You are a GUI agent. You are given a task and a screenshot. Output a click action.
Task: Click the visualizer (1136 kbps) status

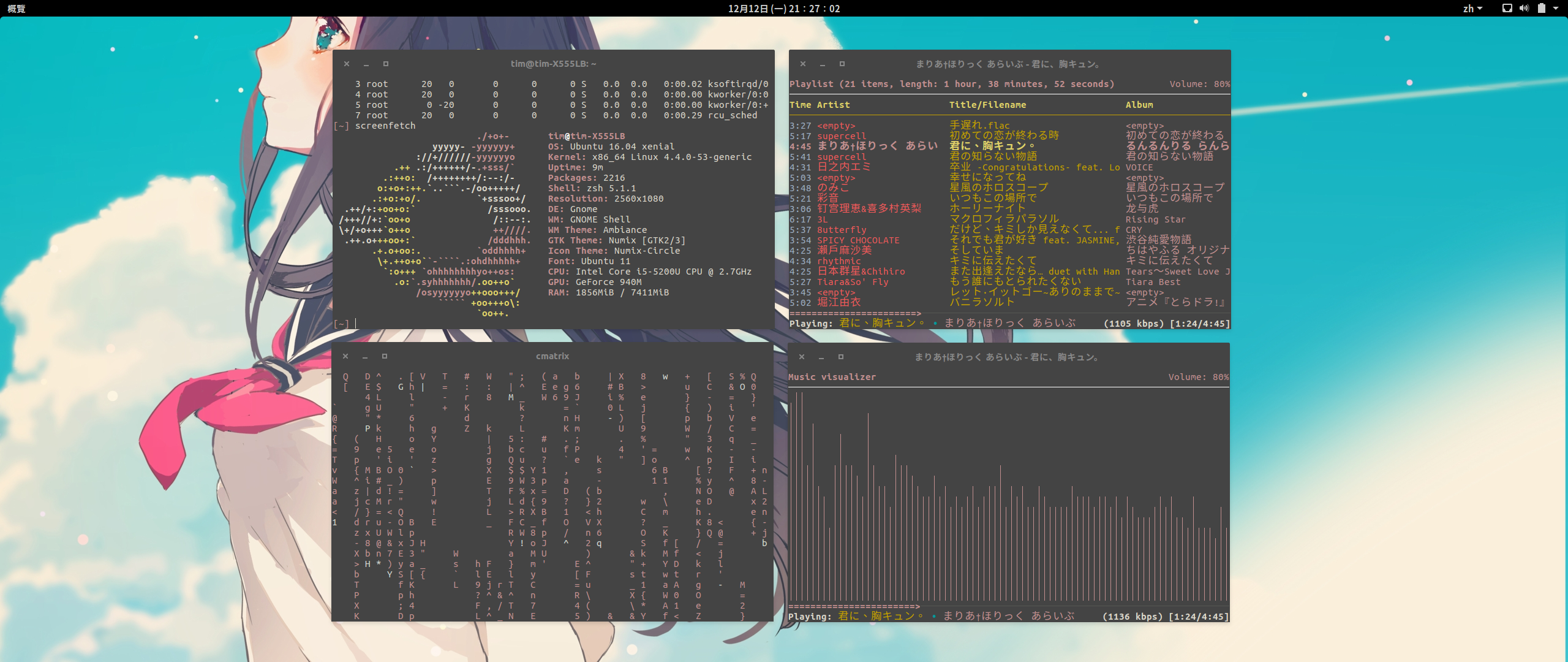(1132, 617)
